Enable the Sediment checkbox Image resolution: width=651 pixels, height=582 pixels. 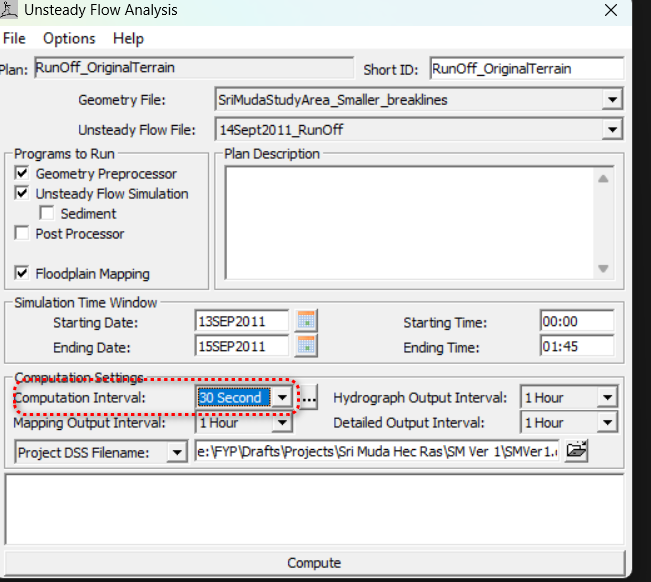click(x=46, y=214)
